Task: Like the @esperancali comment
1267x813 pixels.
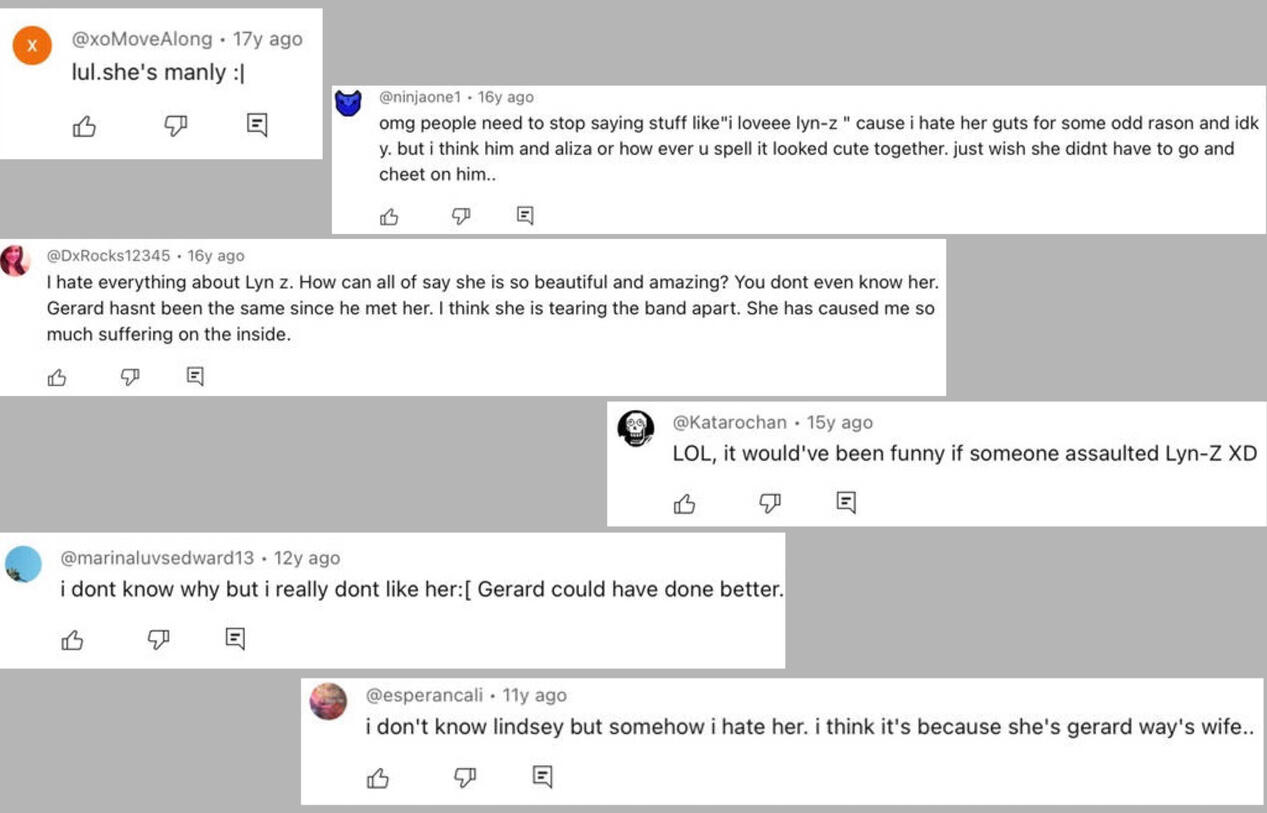Action: [378, 778]
